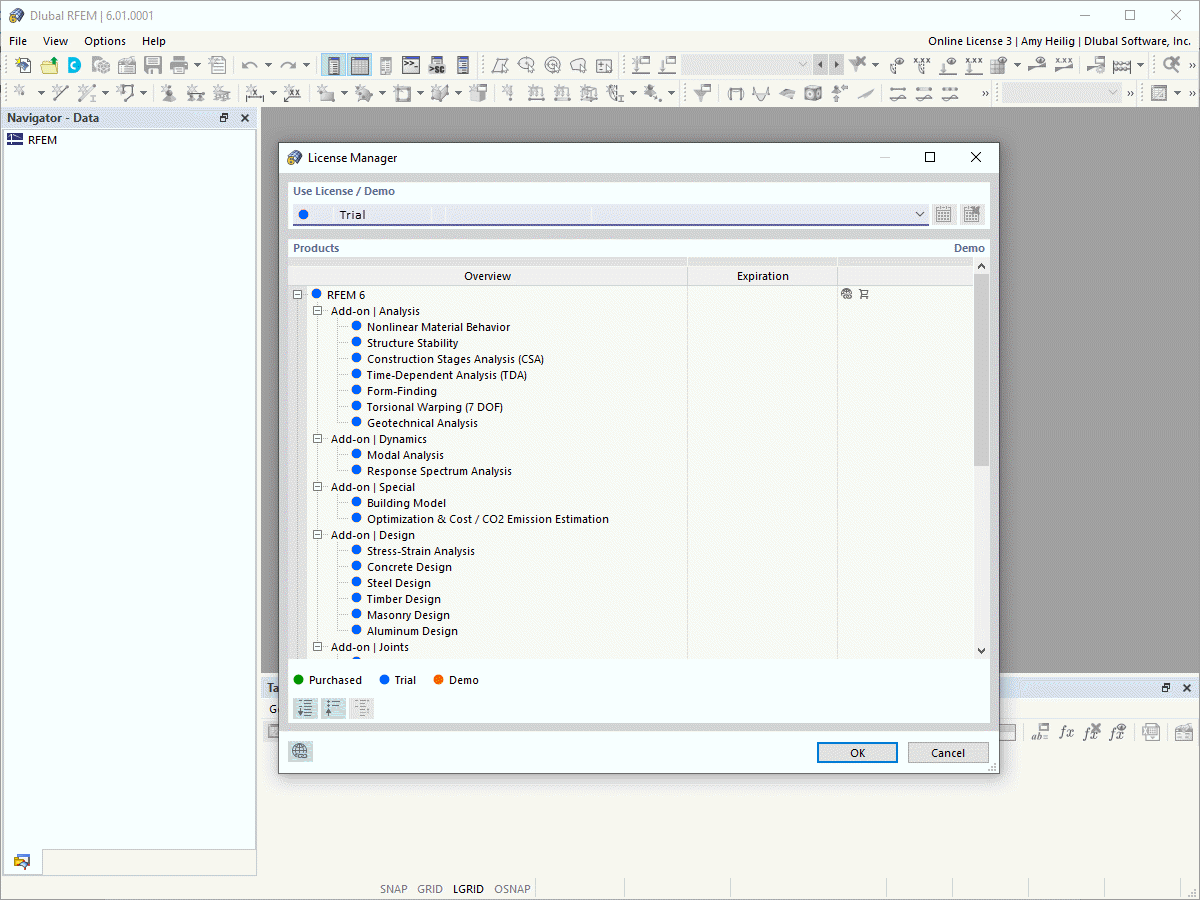Click the globe icon next to RFEM 6
Screen dimensions: 1200x900
pyautogui.click(x=845, y=293)
